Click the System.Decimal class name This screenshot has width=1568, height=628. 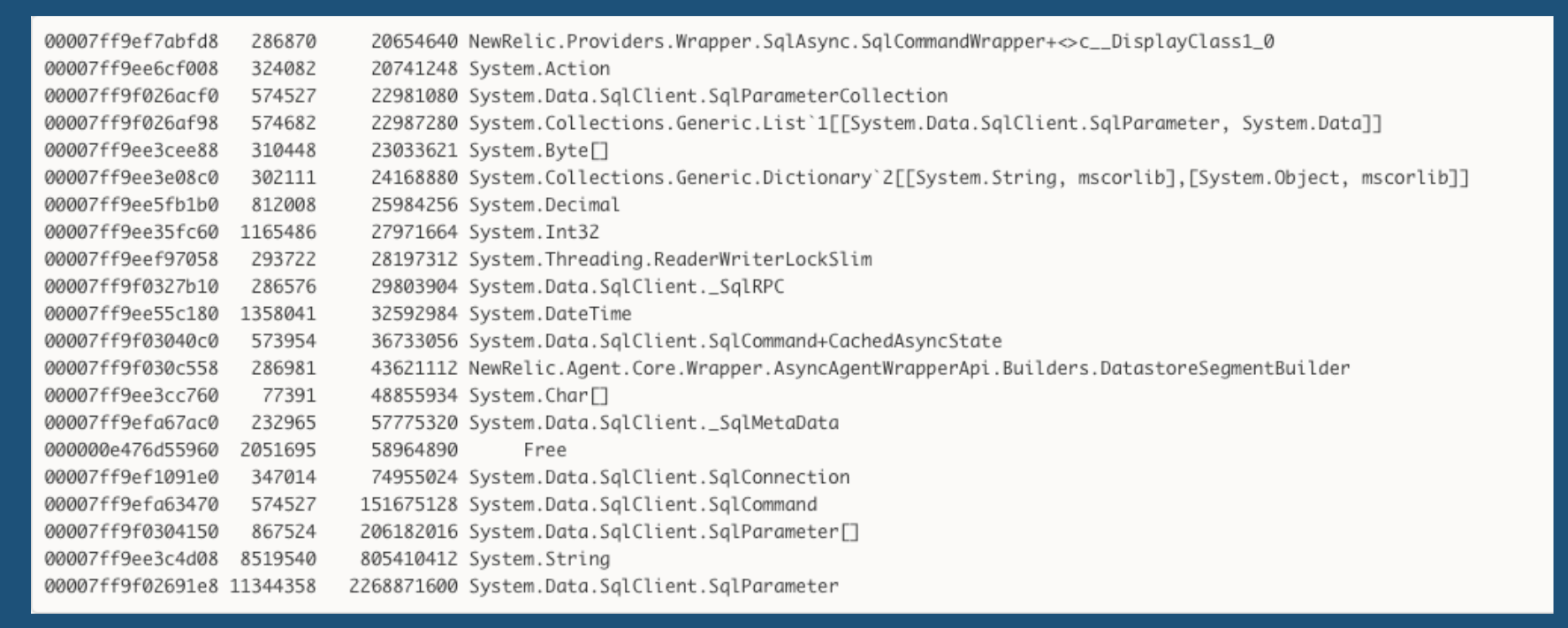[544, 204]
